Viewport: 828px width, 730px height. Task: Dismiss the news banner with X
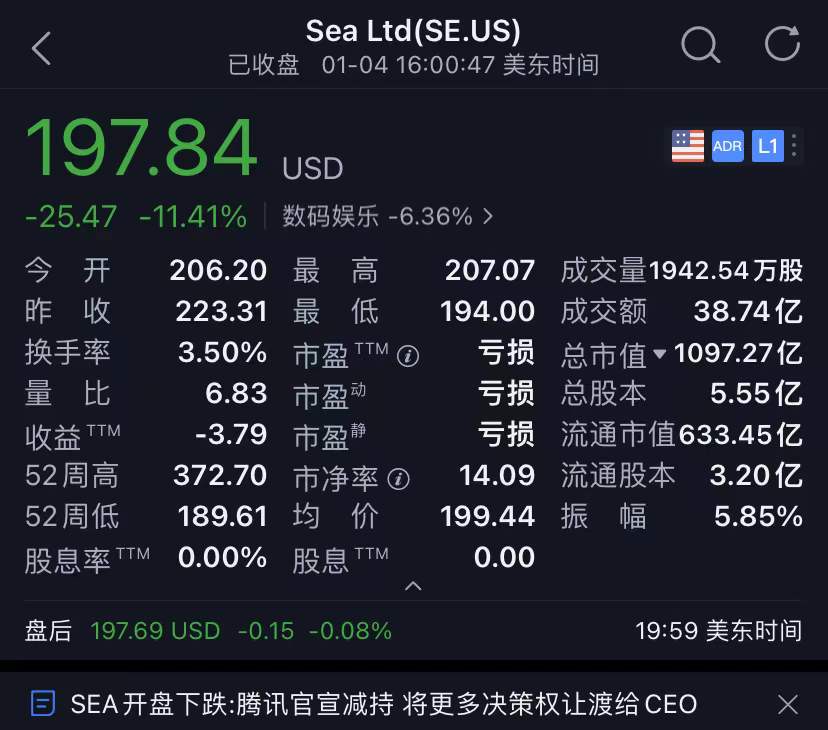coord(788,705)
